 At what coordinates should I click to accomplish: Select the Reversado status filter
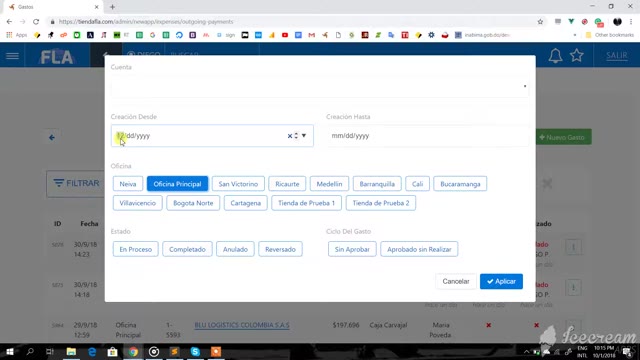[280, 249]
